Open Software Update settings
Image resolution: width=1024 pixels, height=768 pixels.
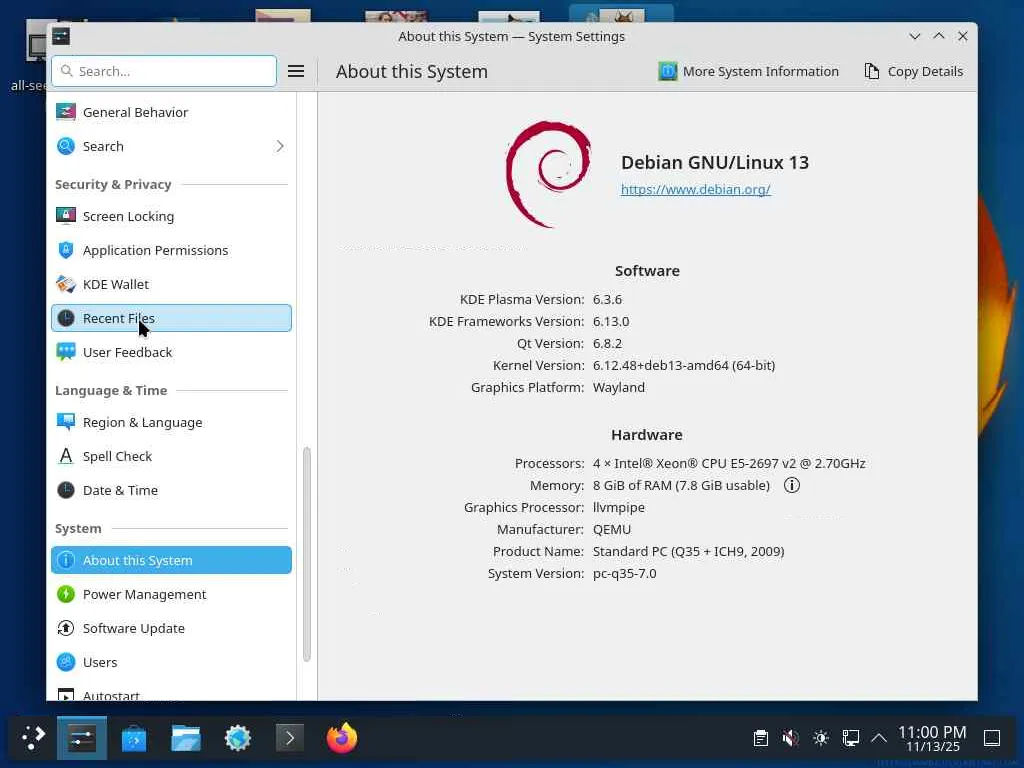171,628
